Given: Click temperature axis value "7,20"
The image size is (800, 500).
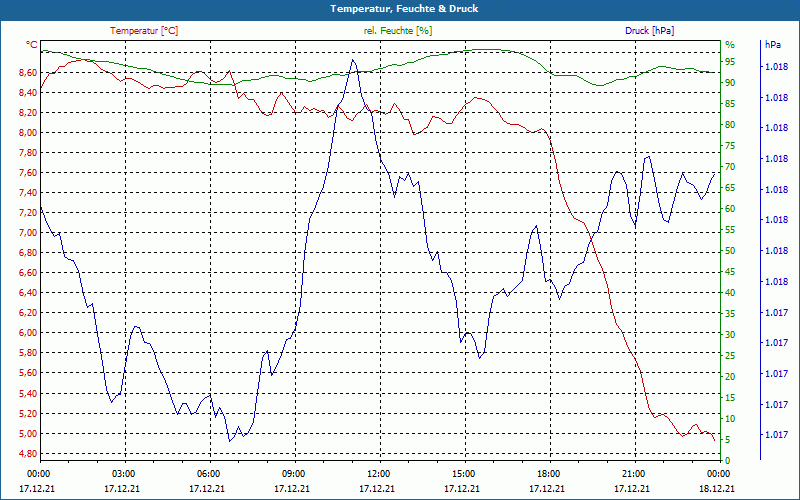Looking at the screenshot, I should (28, 213).
